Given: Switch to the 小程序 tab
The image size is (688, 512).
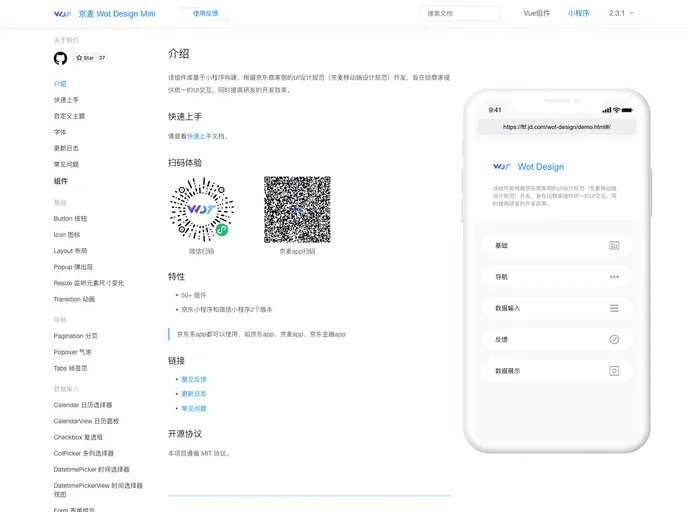Looking at the screenshot, I should [578, 14].
